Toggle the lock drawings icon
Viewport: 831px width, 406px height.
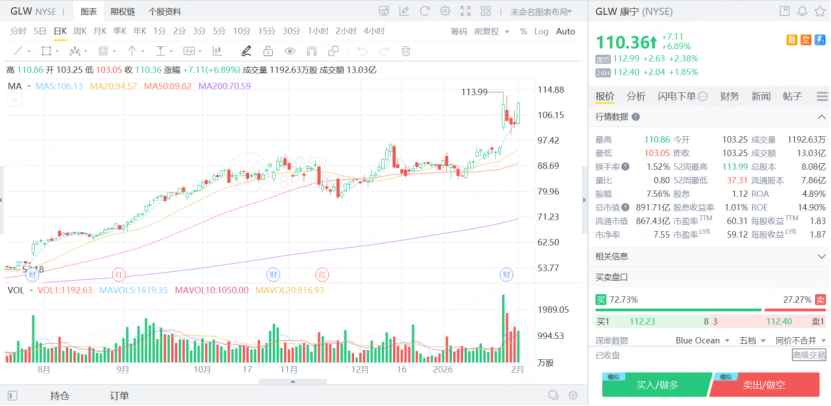click(268, 51)
